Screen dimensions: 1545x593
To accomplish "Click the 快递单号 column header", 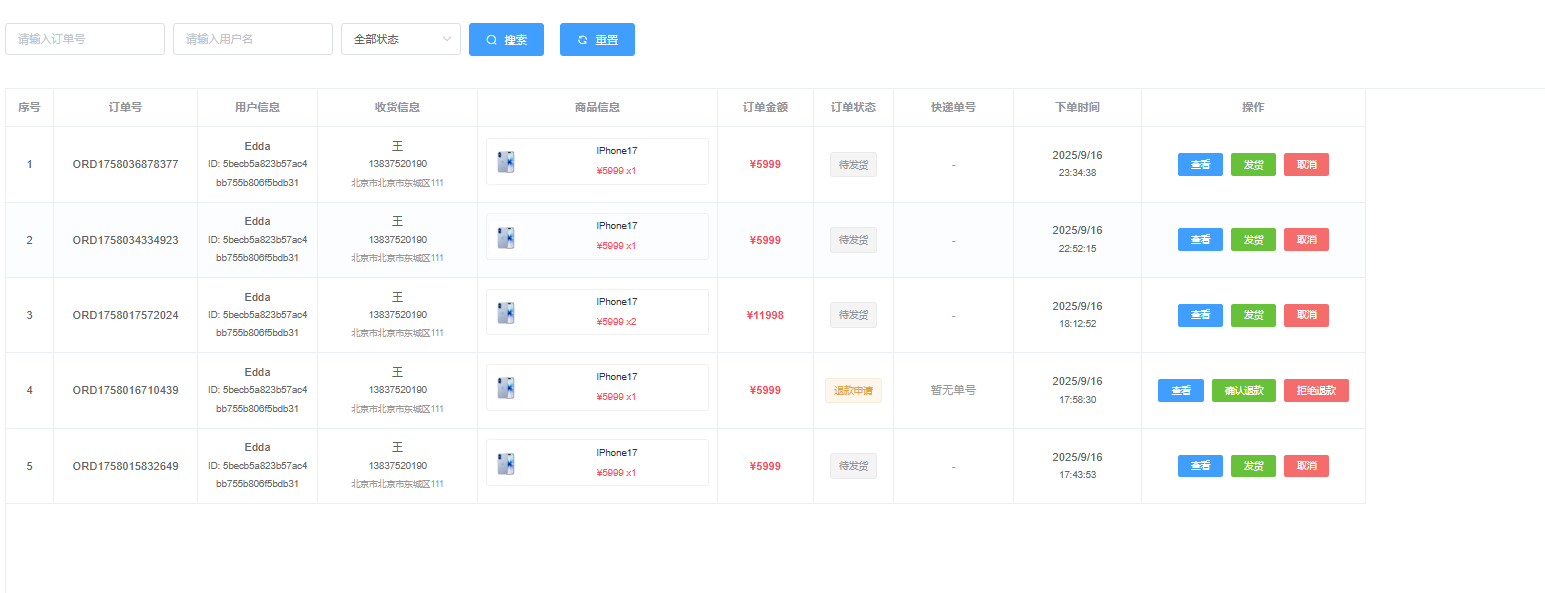I will [953, 107].
